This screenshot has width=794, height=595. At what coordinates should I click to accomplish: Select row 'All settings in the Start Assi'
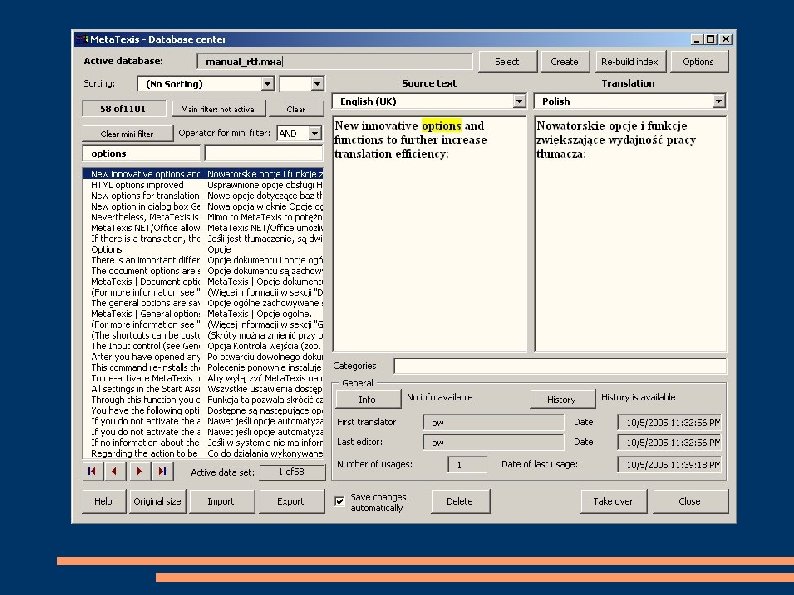[203, 389]
